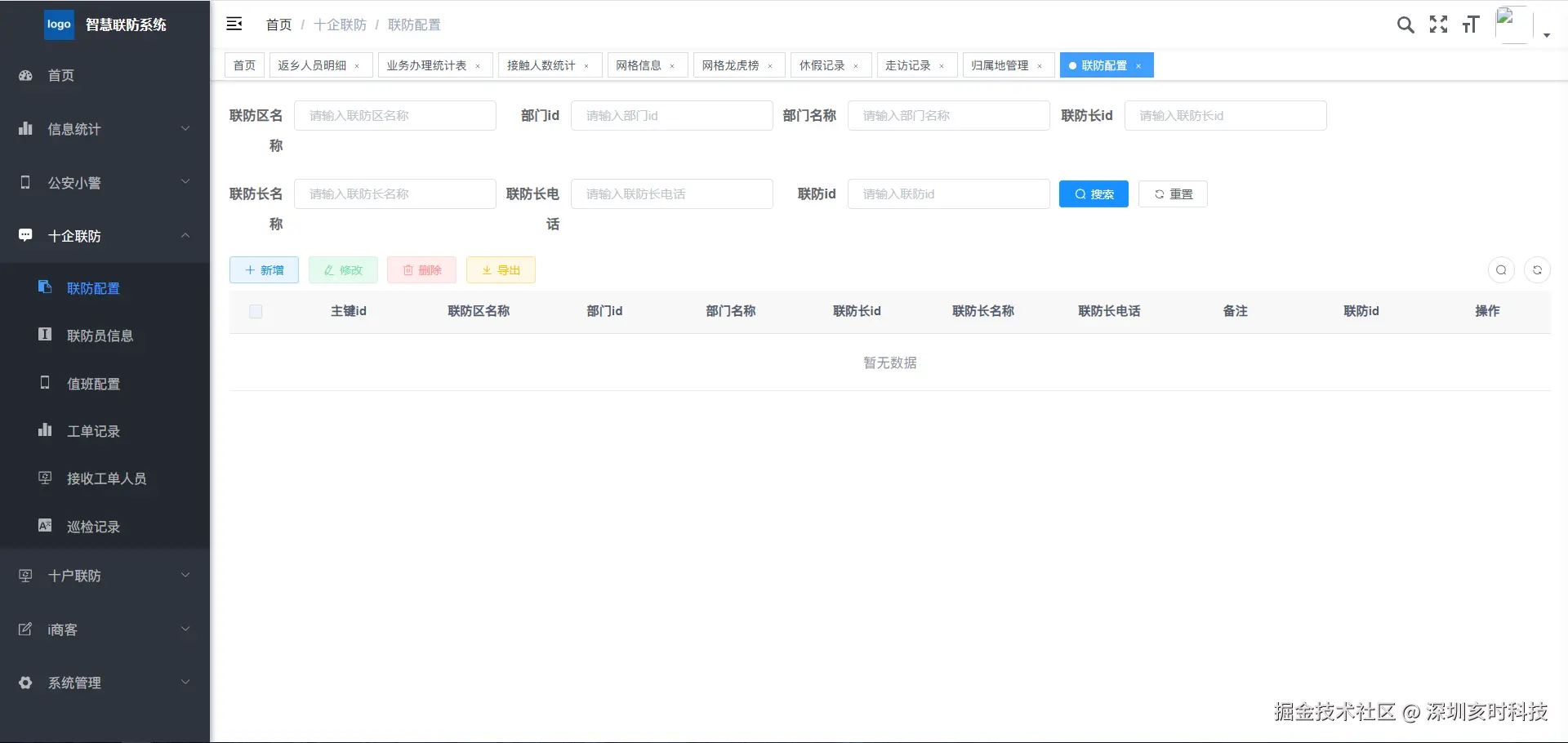Collapse the sidebar with the hamburger icon
Image resolution: width=1568 pixels, height=743 pixels.
(x=234, y=24)
